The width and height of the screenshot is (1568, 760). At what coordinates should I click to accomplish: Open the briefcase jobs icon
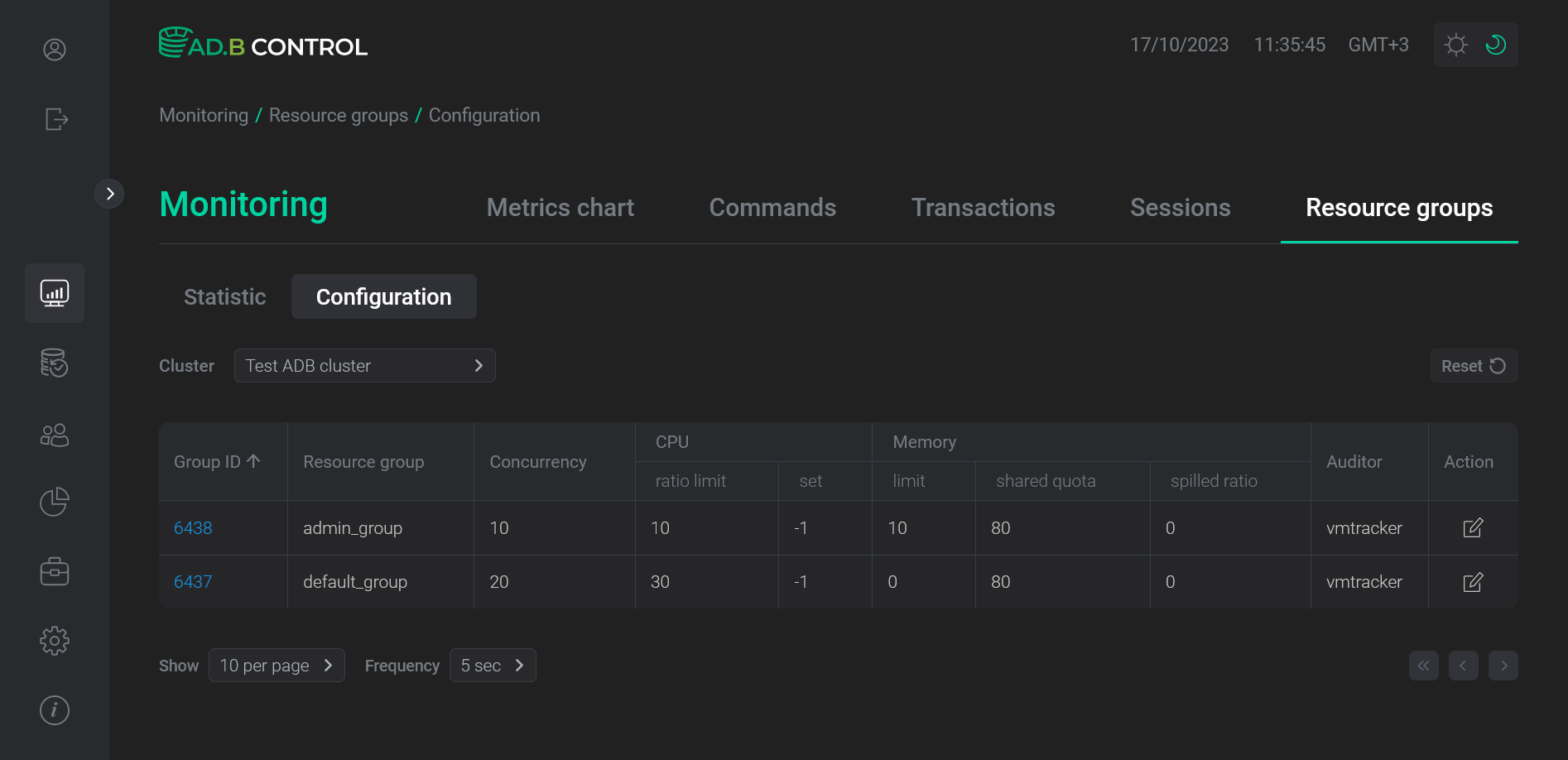(x=54, y=570)
